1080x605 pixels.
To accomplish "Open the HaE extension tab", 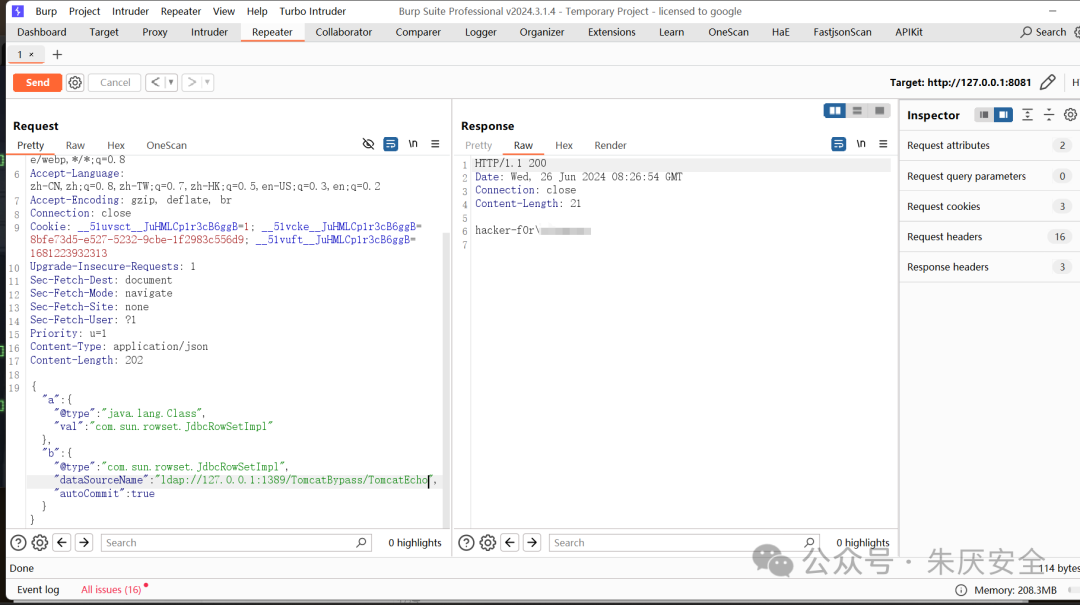I will point(780,32).
